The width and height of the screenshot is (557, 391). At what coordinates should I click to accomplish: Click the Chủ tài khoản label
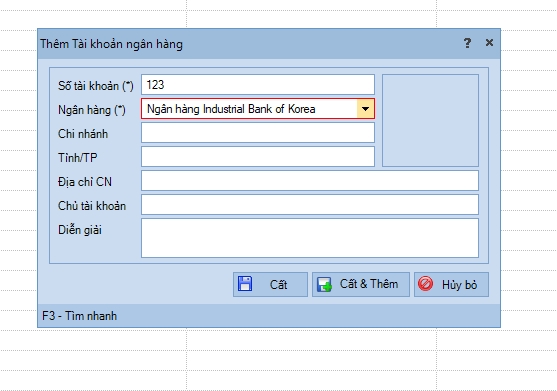(92, 206)
